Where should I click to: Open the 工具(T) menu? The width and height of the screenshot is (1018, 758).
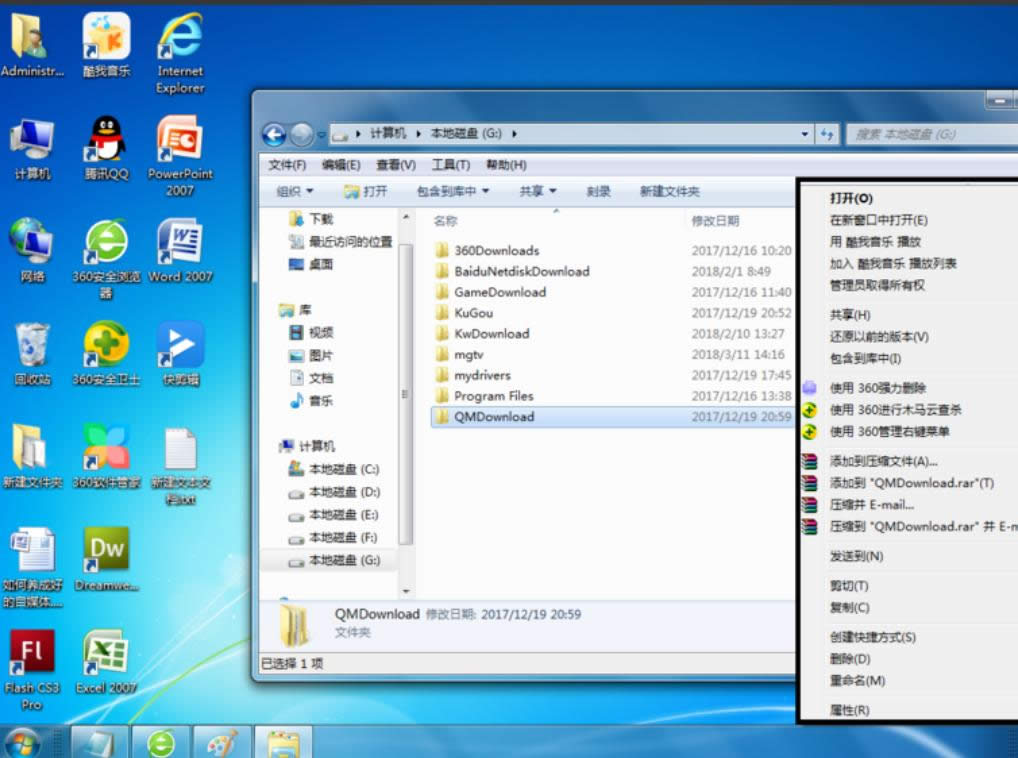[450, 165]
